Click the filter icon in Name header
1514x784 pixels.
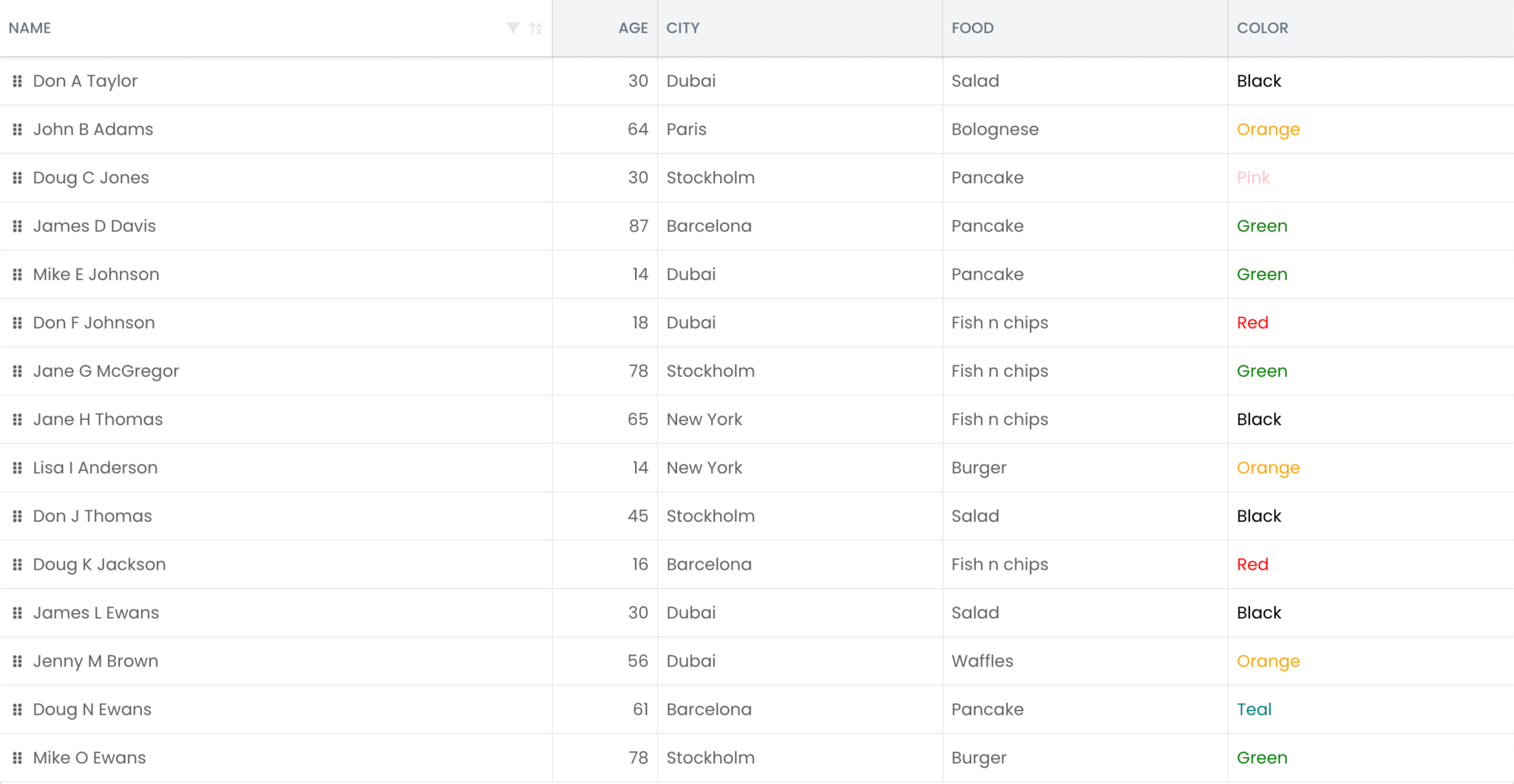tap(512, 28)
